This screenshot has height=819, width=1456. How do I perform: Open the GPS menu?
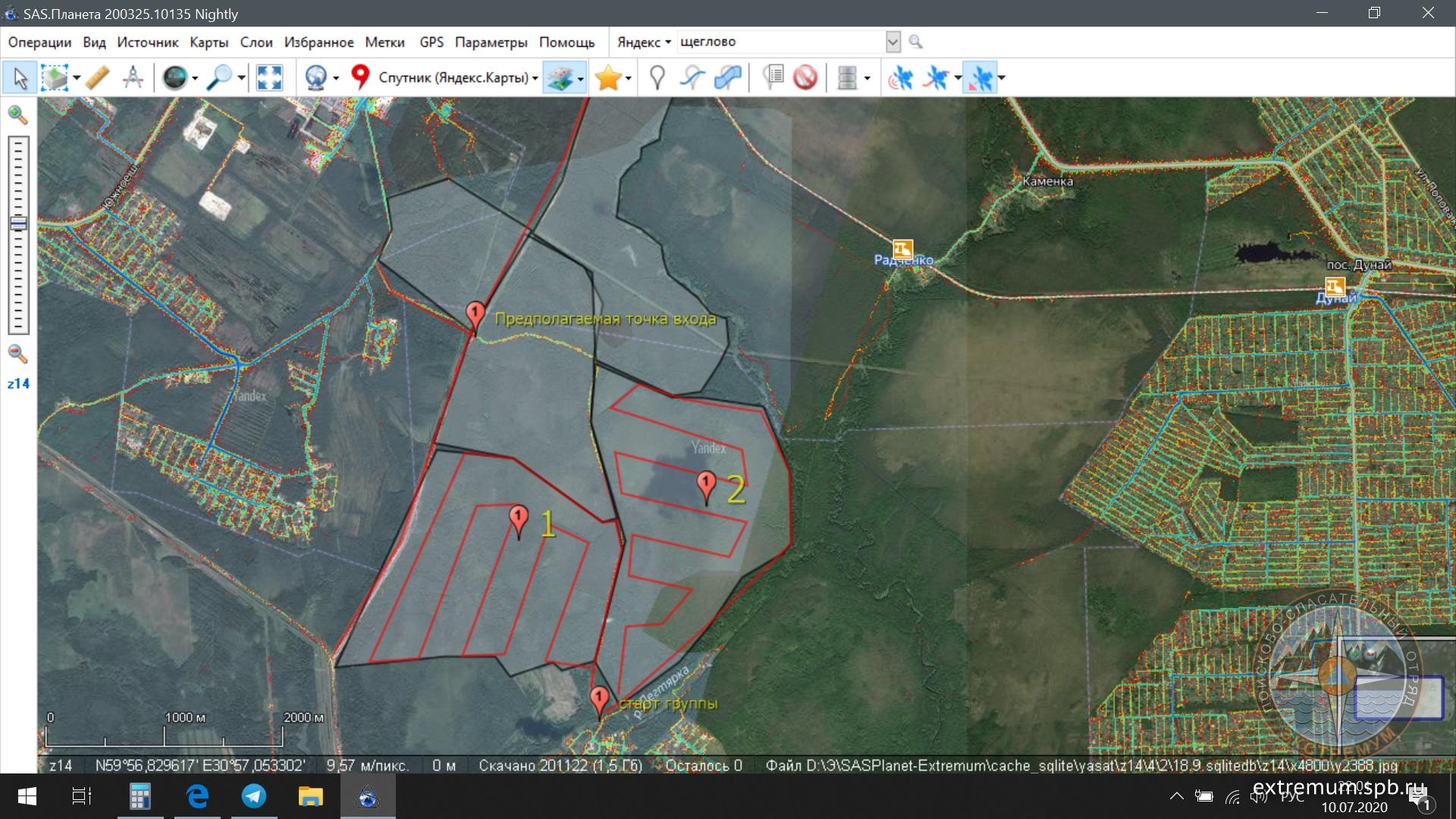[x=431, y=42]
